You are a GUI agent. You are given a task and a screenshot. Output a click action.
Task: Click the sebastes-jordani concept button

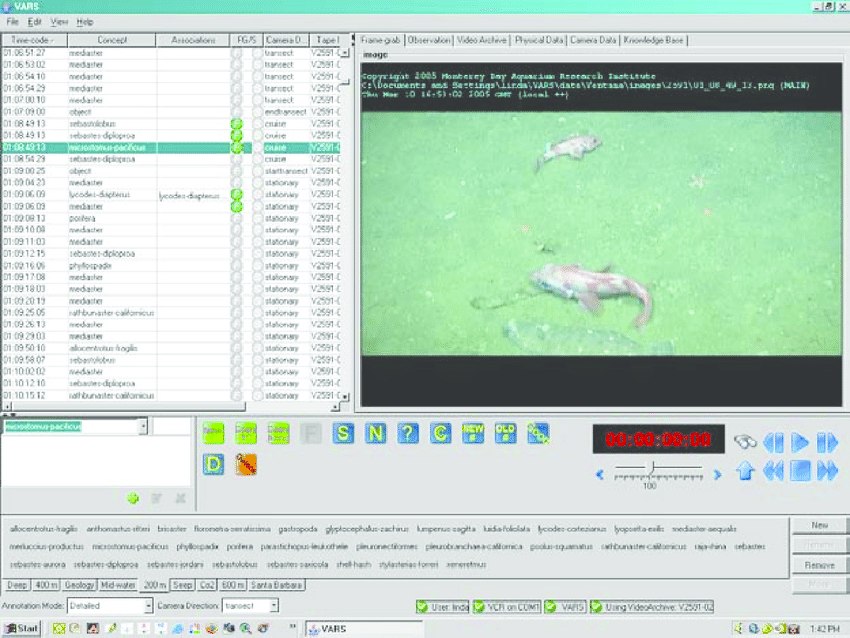coord(175,564)
